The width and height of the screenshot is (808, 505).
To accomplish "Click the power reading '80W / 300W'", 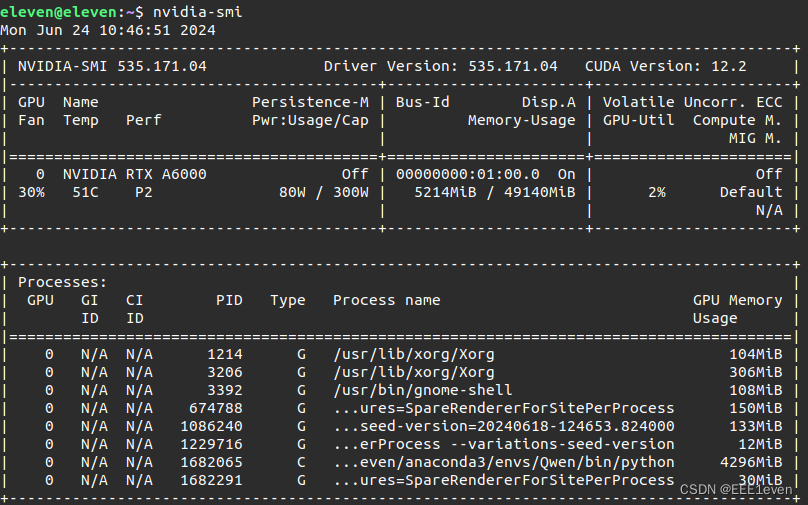I will point(324,192).
